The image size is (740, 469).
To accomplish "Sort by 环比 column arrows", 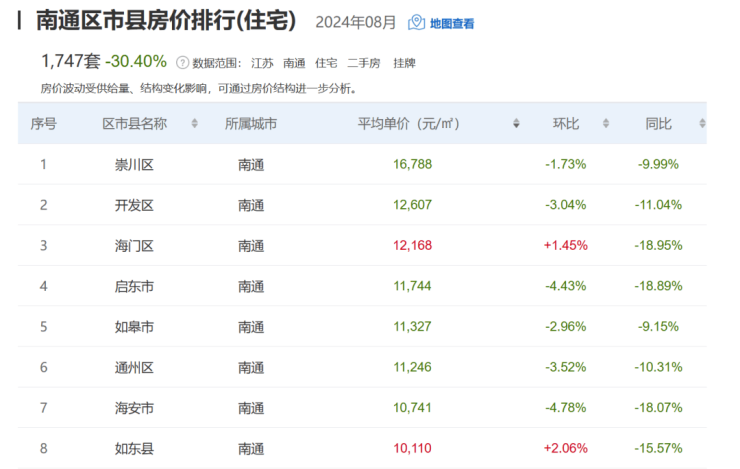I will tap(606, 124).
